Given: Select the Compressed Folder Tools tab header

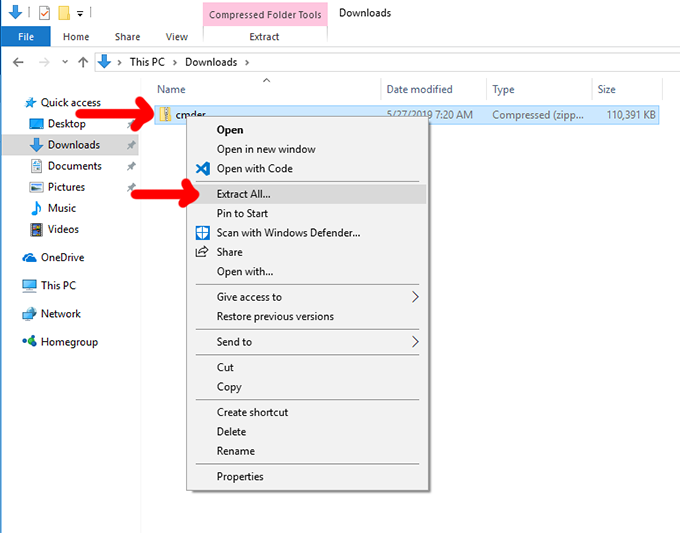Looking at the screenshot, I should (265, 14).
